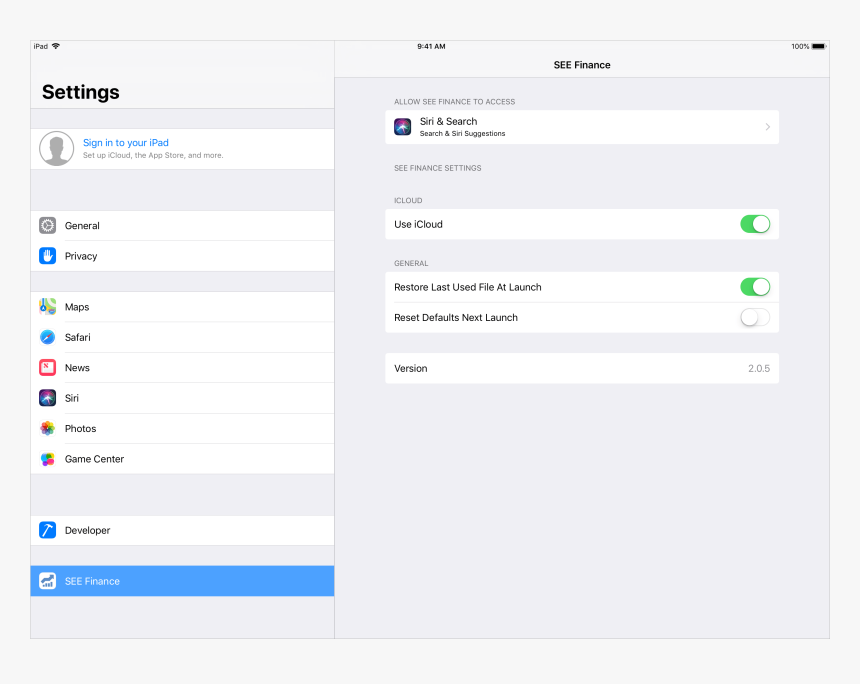Select SEE Finance in the sidebar

point(182,581)
